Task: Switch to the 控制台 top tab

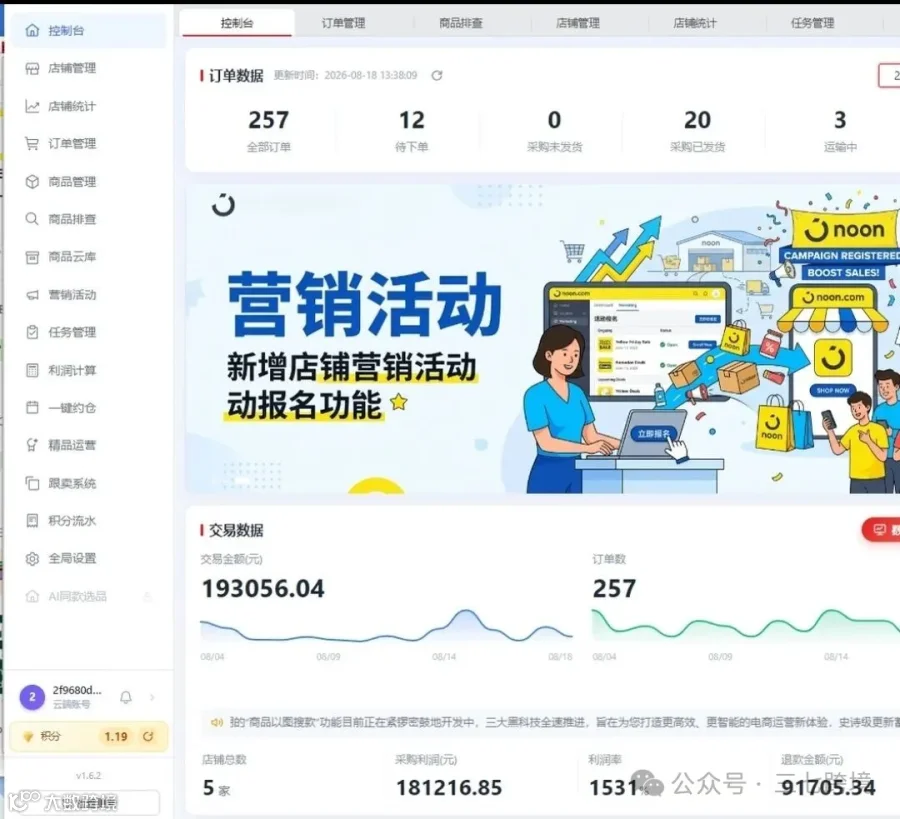Action: 237,24
